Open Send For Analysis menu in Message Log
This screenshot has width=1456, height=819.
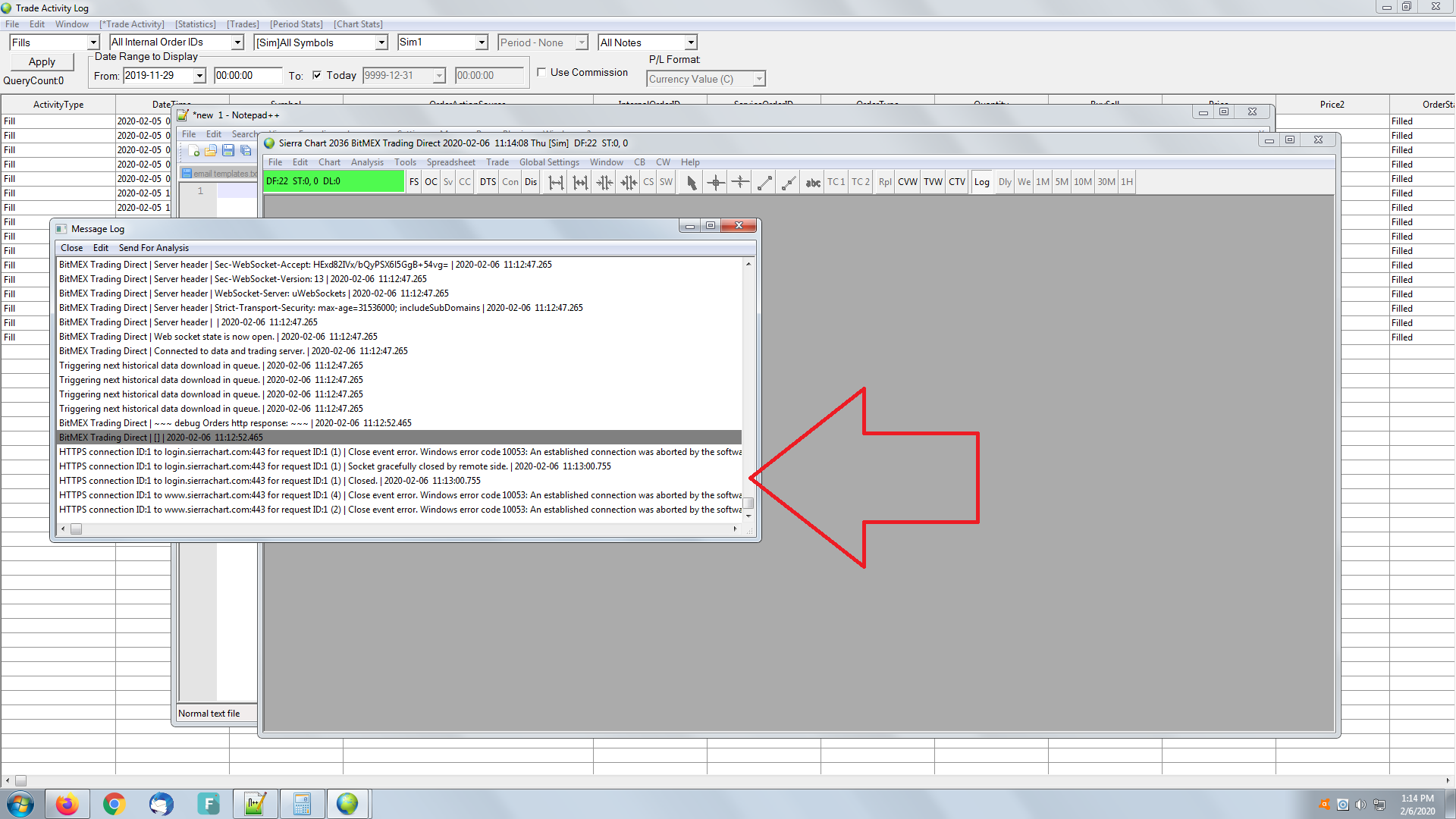tap(153, 248)
